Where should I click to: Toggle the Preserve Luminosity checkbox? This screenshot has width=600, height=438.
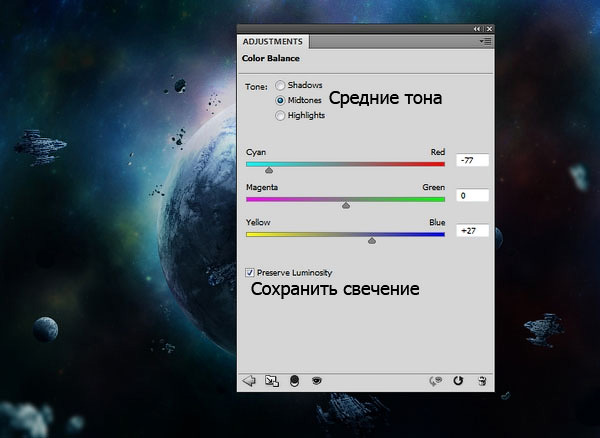250,272
